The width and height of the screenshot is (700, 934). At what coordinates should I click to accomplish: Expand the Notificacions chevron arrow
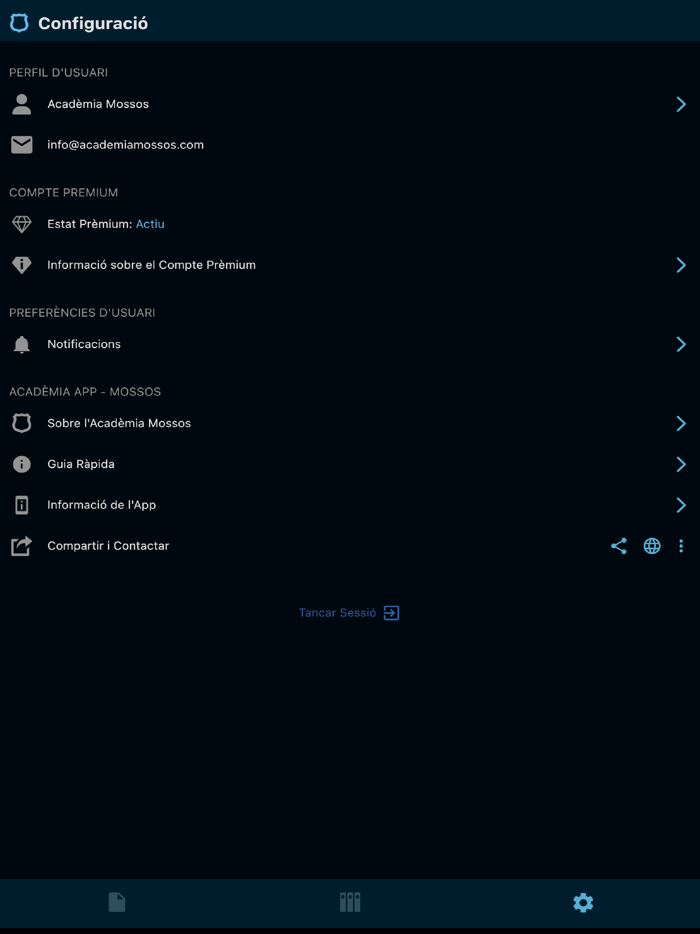[x=681, y=344]
